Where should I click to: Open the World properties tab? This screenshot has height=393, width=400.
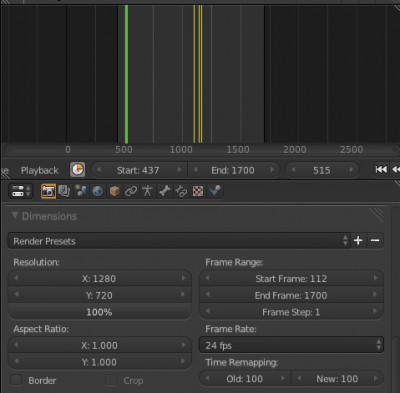(97, 191)
